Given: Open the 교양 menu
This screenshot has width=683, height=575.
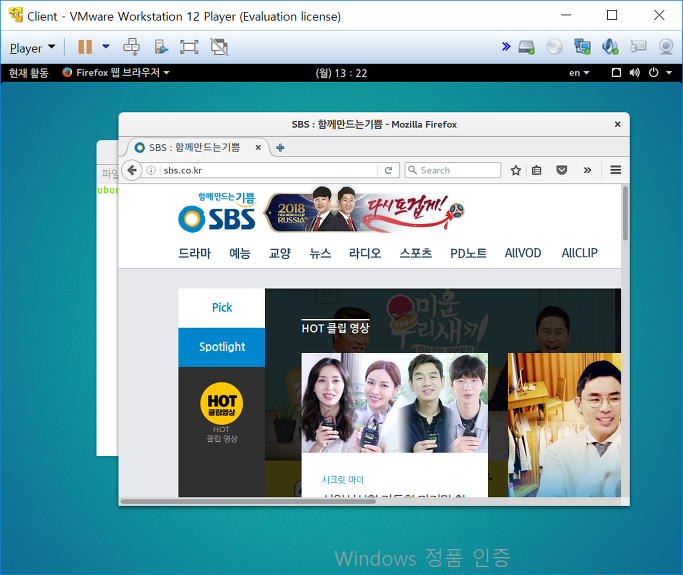Looking at the screenshot, I should (x=280, y=253).
